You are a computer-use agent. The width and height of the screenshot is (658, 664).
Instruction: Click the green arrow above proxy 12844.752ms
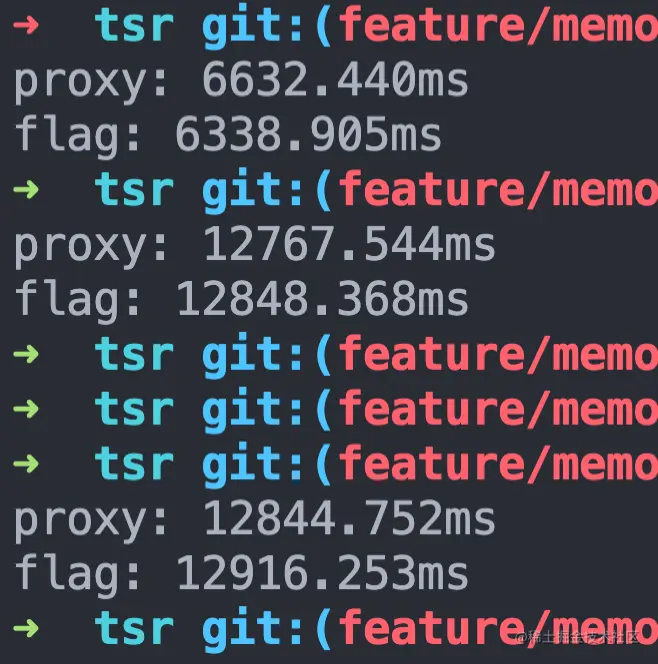pyautogui.click(x=26, y=464)
